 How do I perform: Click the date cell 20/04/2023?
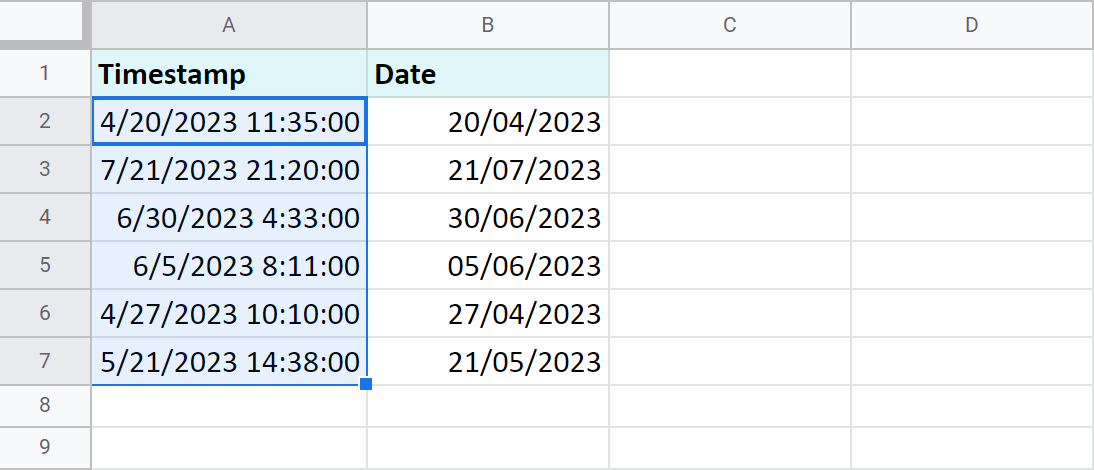[488, 122]
